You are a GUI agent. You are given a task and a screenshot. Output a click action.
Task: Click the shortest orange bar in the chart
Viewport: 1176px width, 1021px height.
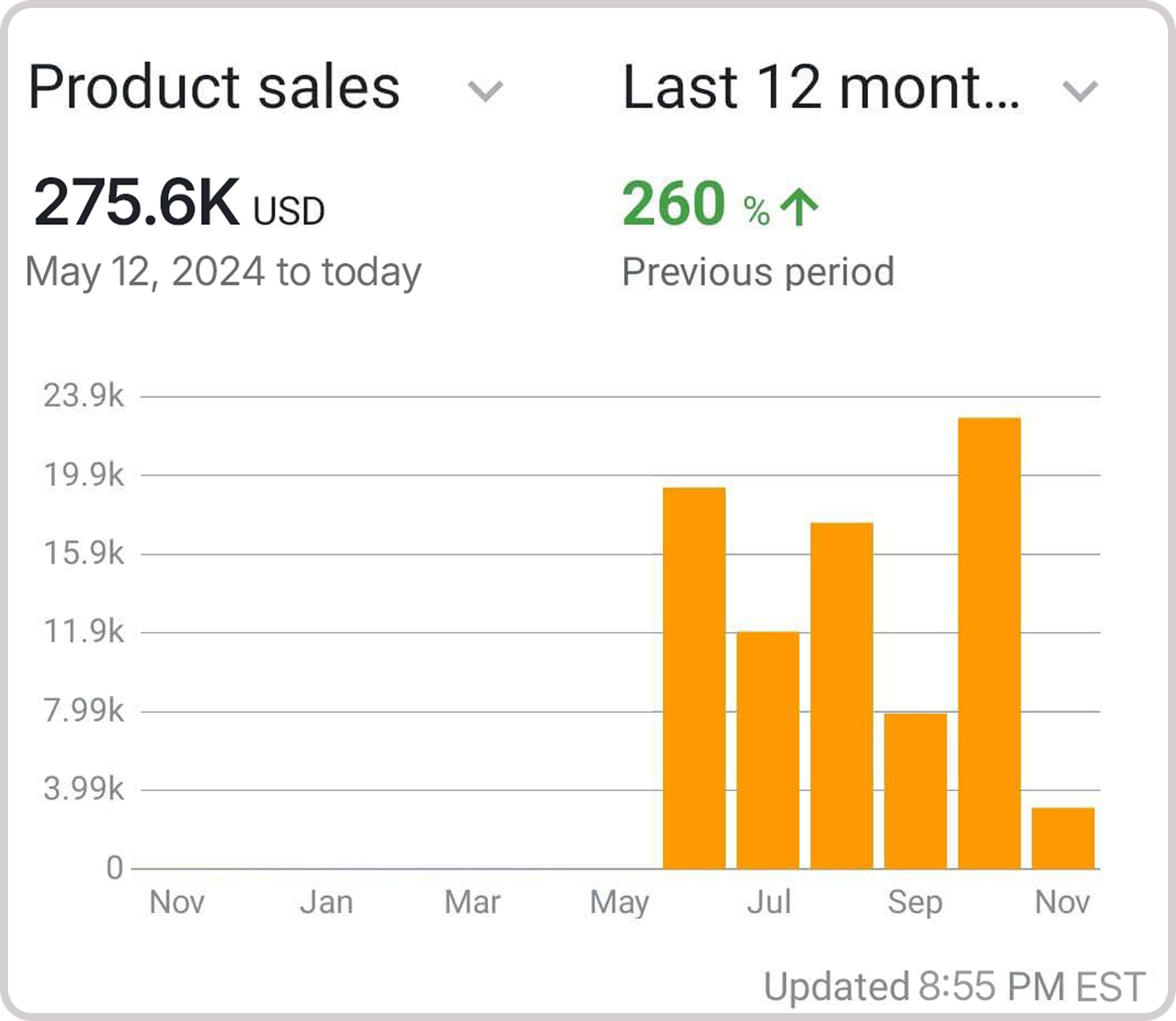pyautogui.click(x=1063, y=838)
